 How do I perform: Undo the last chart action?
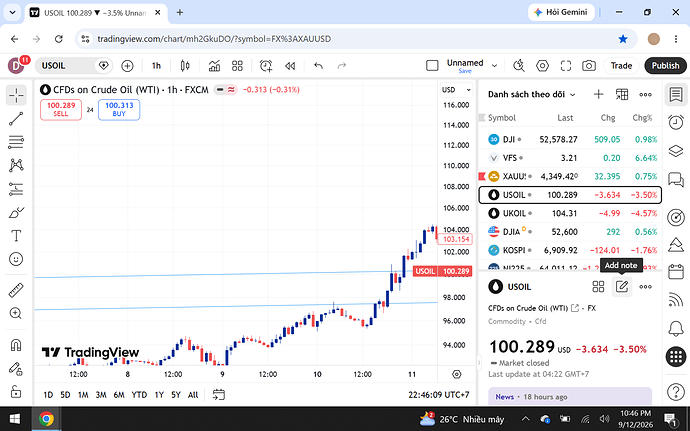point(318,66)
